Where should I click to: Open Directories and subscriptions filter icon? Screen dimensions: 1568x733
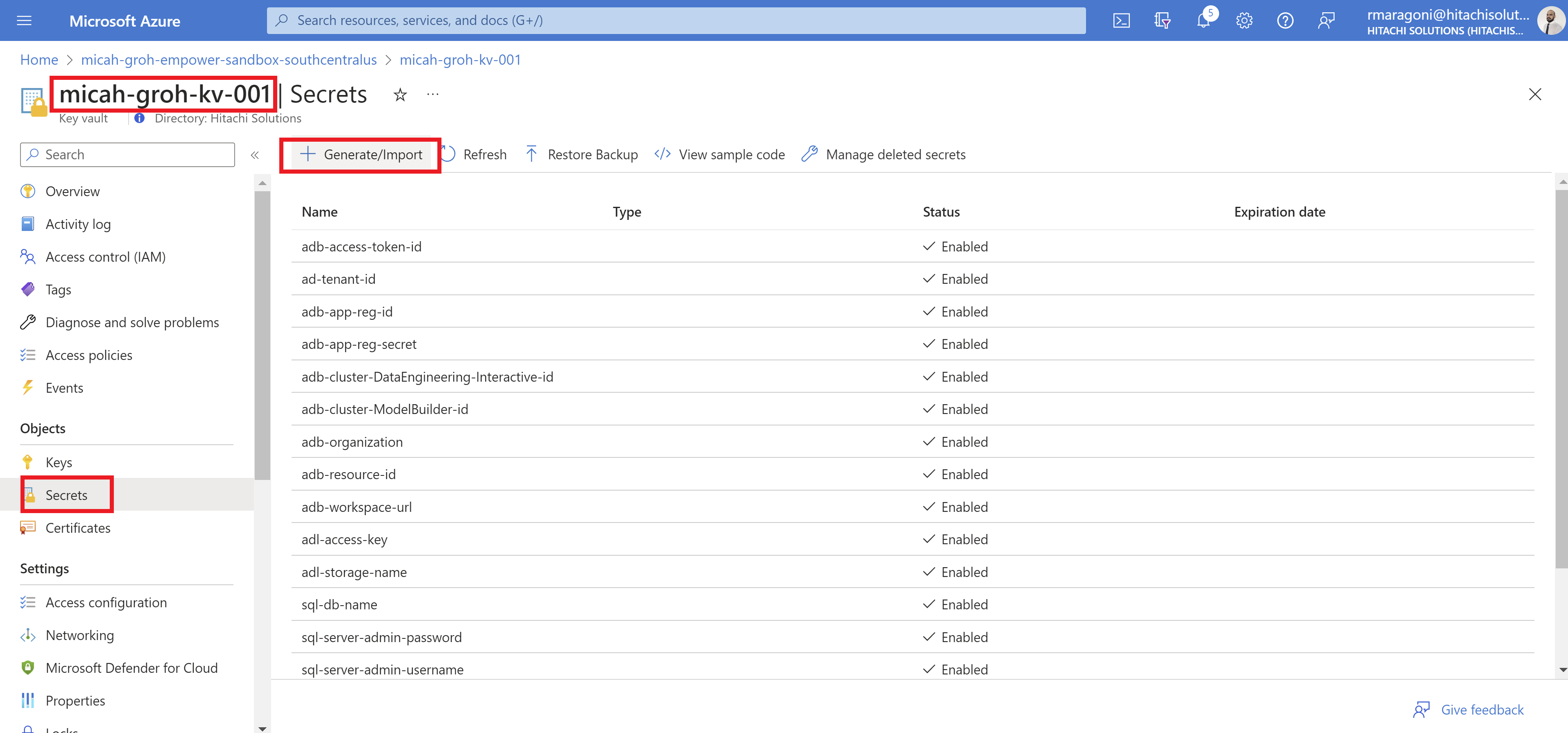1162,21
